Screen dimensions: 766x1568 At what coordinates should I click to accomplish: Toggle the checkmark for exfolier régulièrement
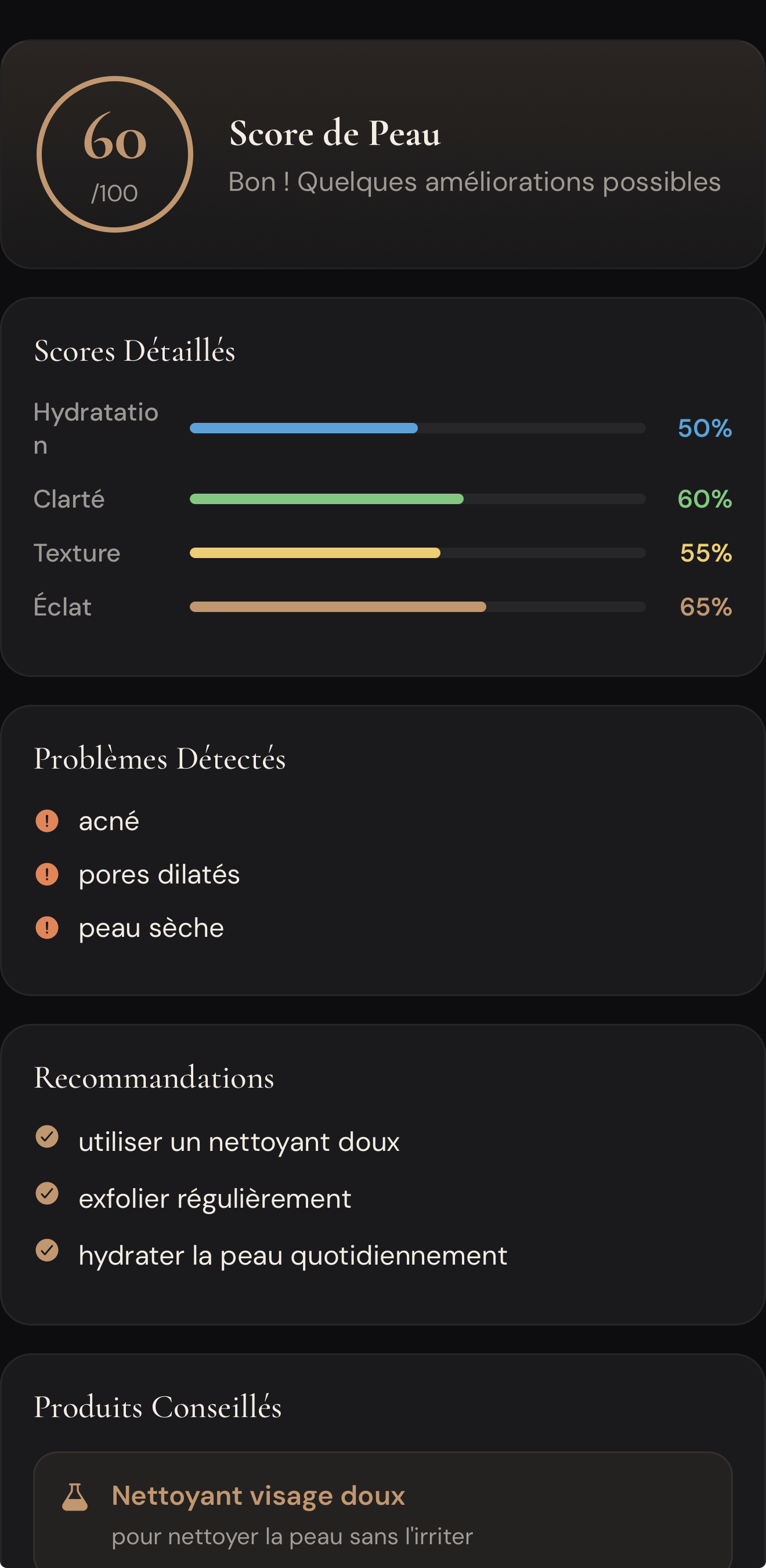pyautogui.click(x=47, y=1193)
